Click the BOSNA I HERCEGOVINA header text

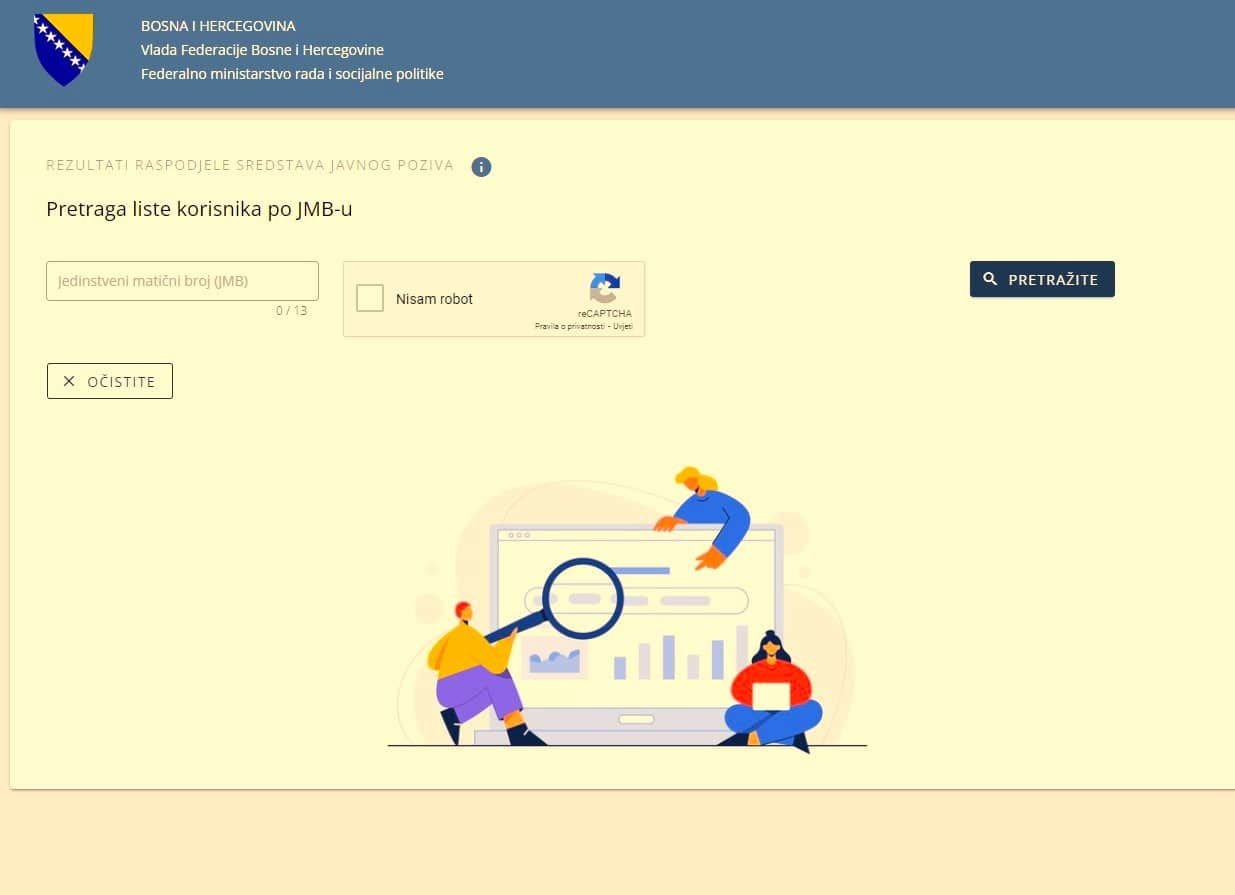[x=218, y=26]
